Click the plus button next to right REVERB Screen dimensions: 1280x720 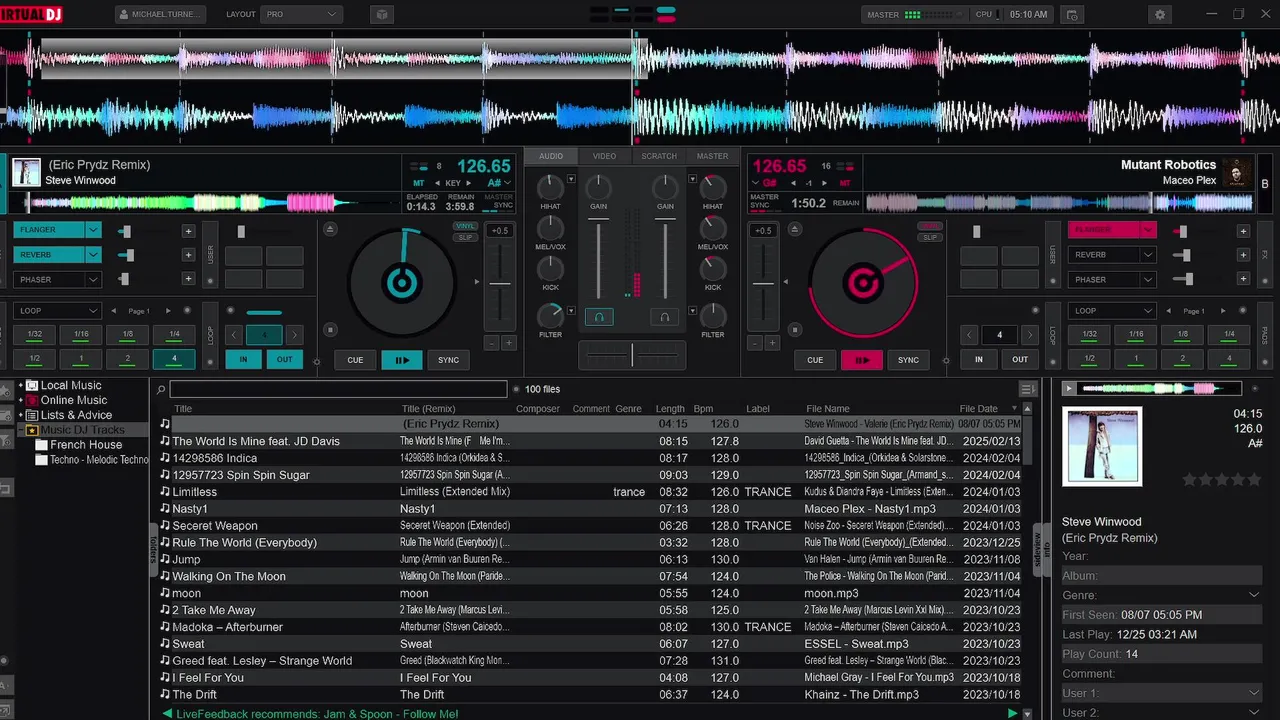pyautogui.click(x=1243, y=255)
